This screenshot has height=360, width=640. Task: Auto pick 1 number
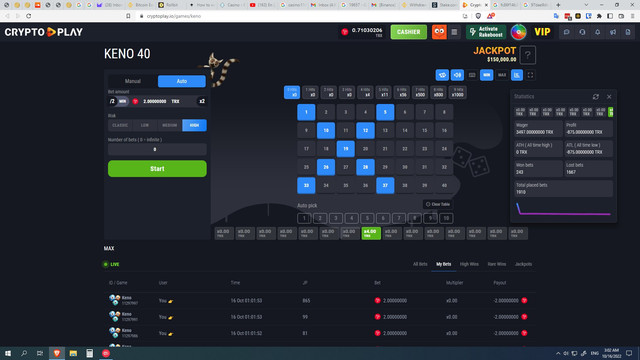coord(304,218)
